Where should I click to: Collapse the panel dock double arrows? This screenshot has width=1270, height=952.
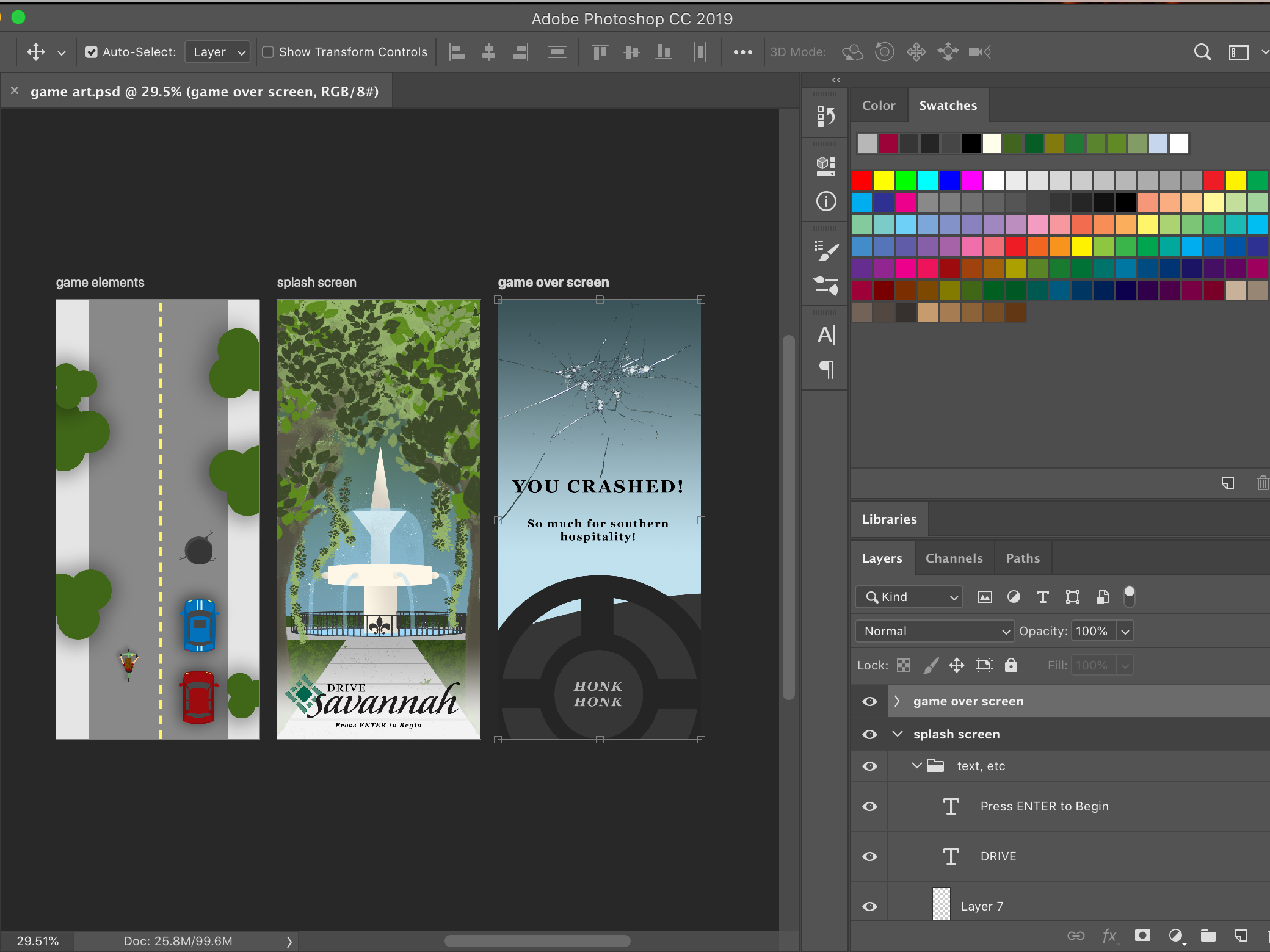[x=836, y=80]
